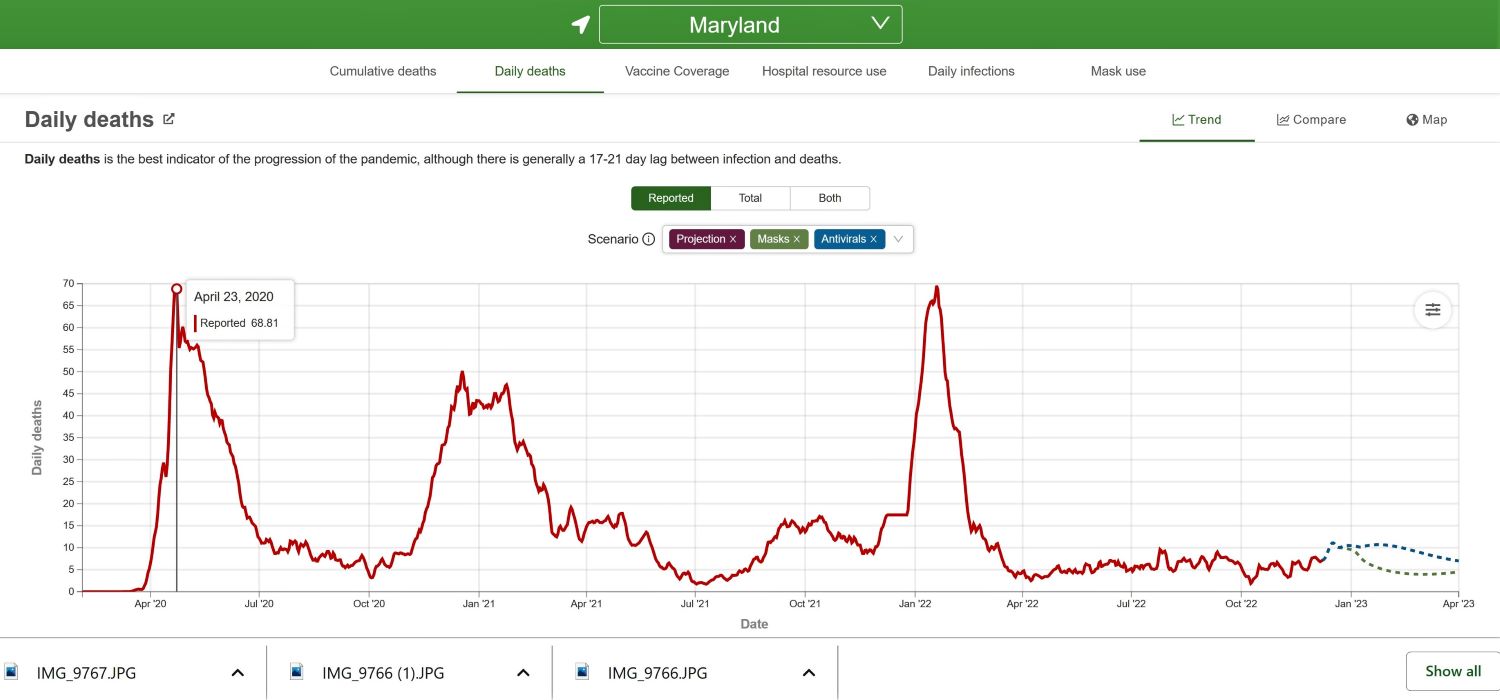The height and width of the screenshot is (700, 1500).
Task: Expand options for IMG_9766 (1).JPG download
Action: coord(523,672)
